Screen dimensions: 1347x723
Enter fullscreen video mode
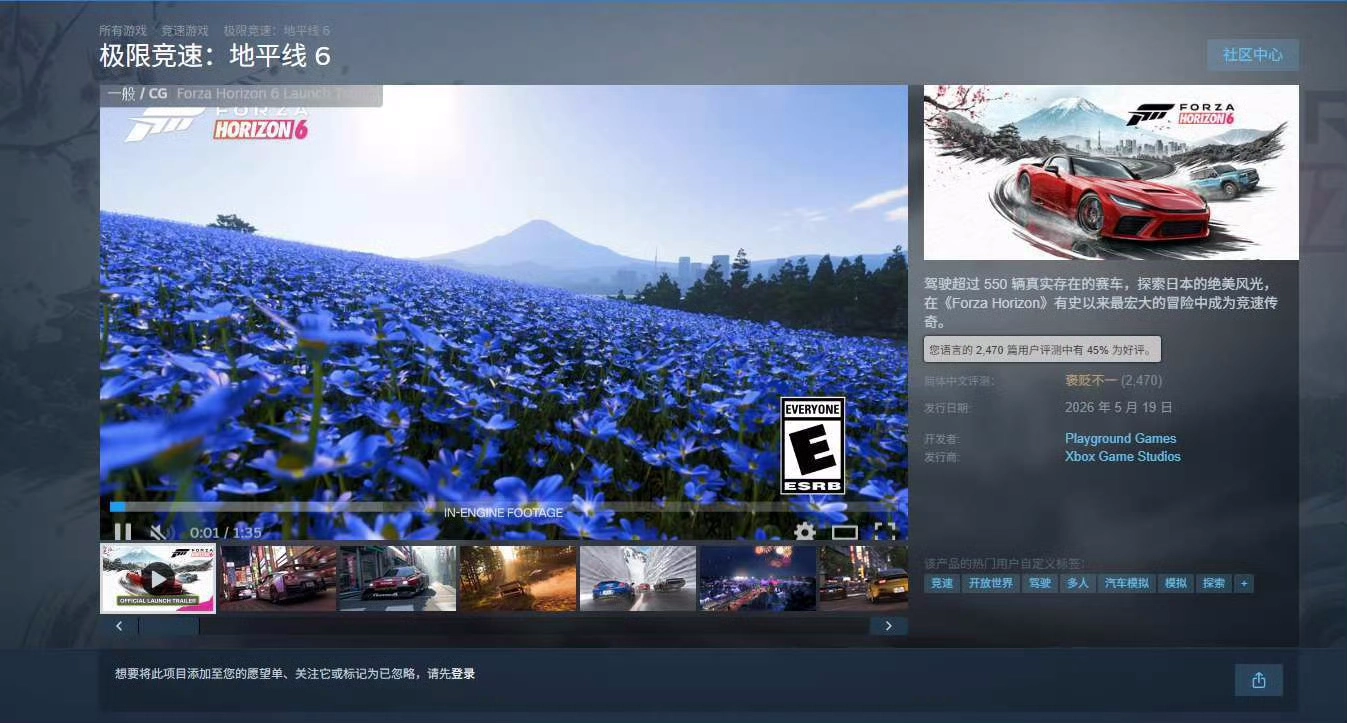tap(885, 532)
